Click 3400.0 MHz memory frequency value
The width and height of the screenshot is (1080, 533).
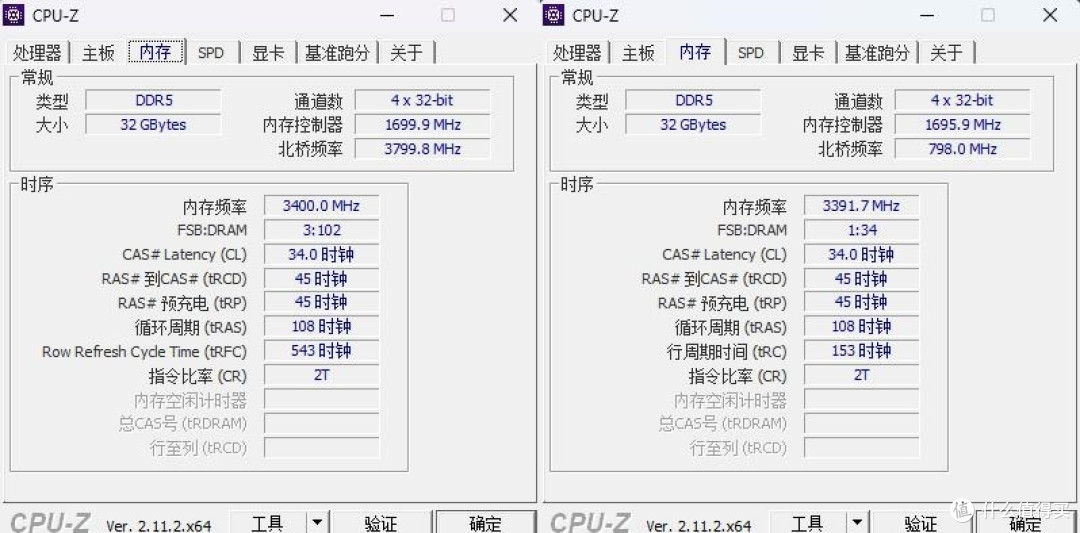pos(322,206)
